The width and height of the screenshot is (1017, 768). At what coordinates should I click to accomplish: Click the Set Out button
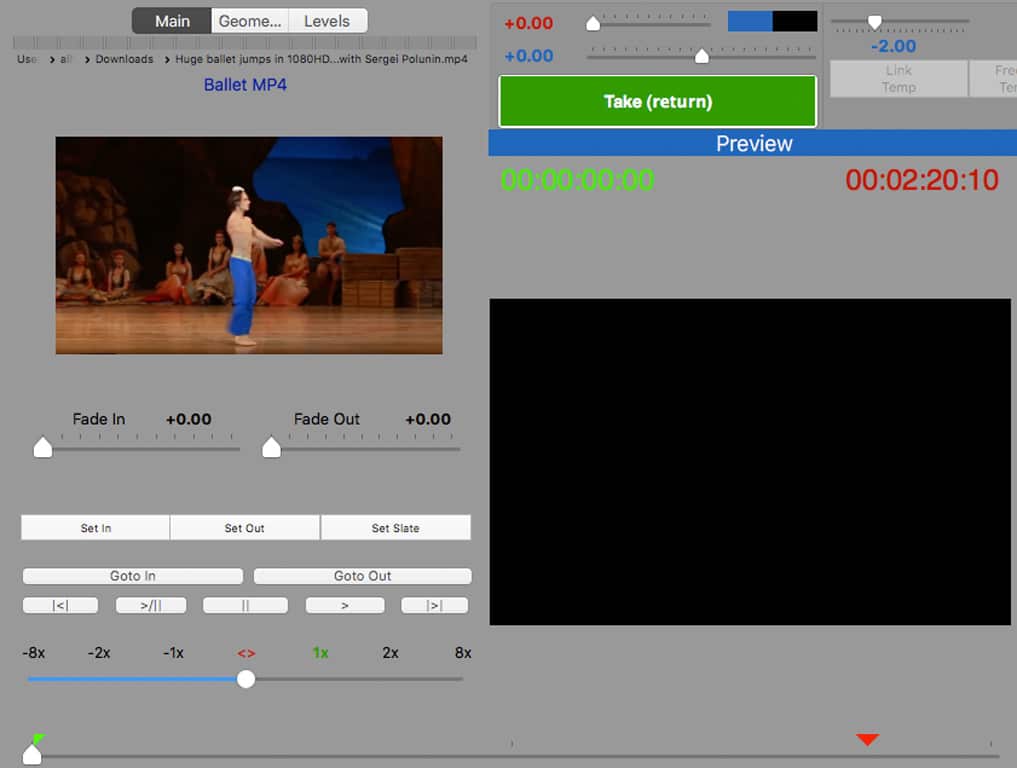[245, 528]
